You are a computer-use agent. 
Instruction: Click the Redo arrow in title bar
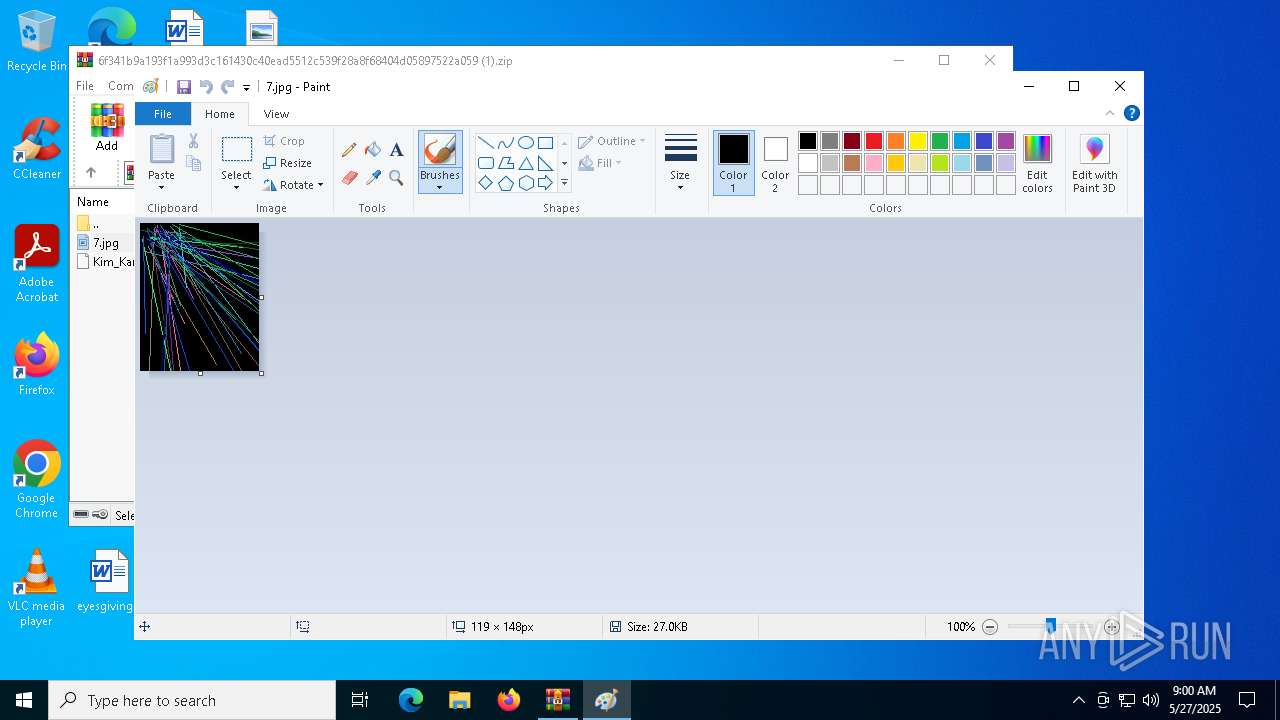228,87
